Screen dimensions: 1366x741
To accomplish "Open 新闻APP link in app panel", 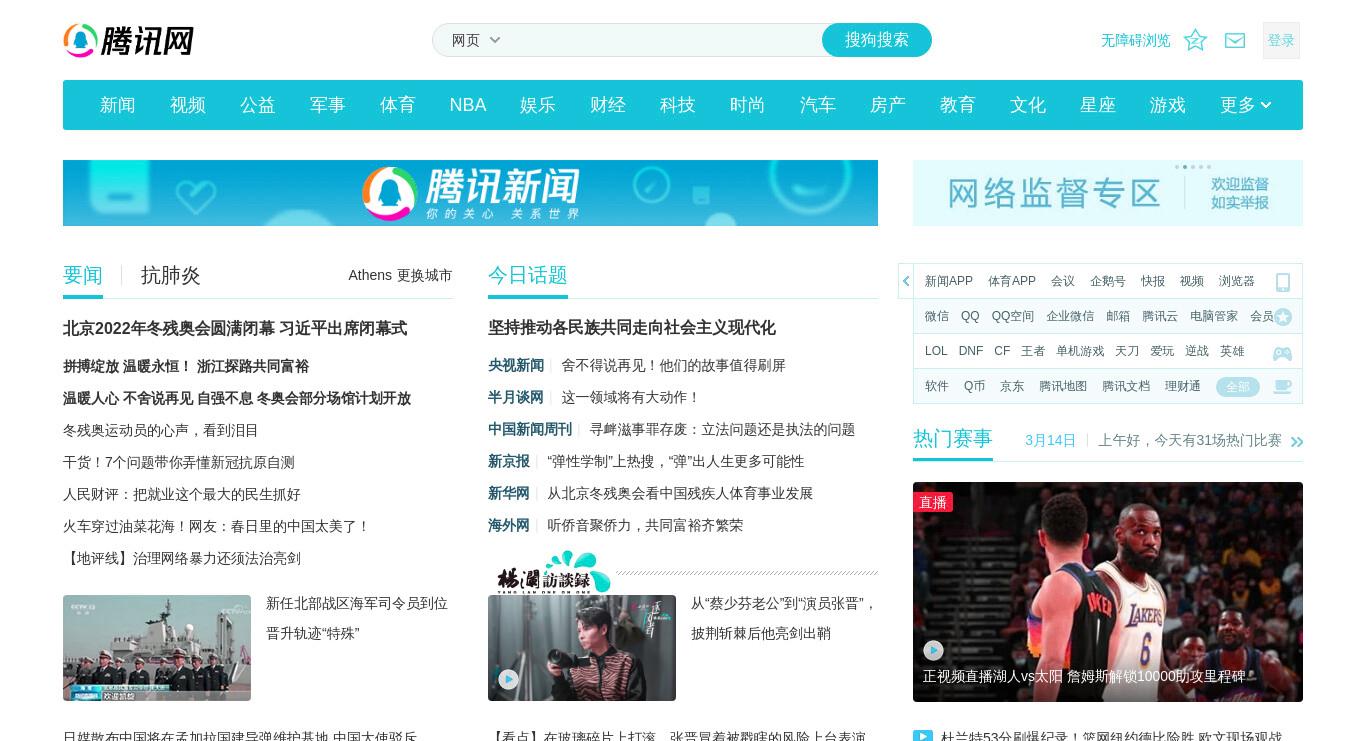I will [949, 281].
